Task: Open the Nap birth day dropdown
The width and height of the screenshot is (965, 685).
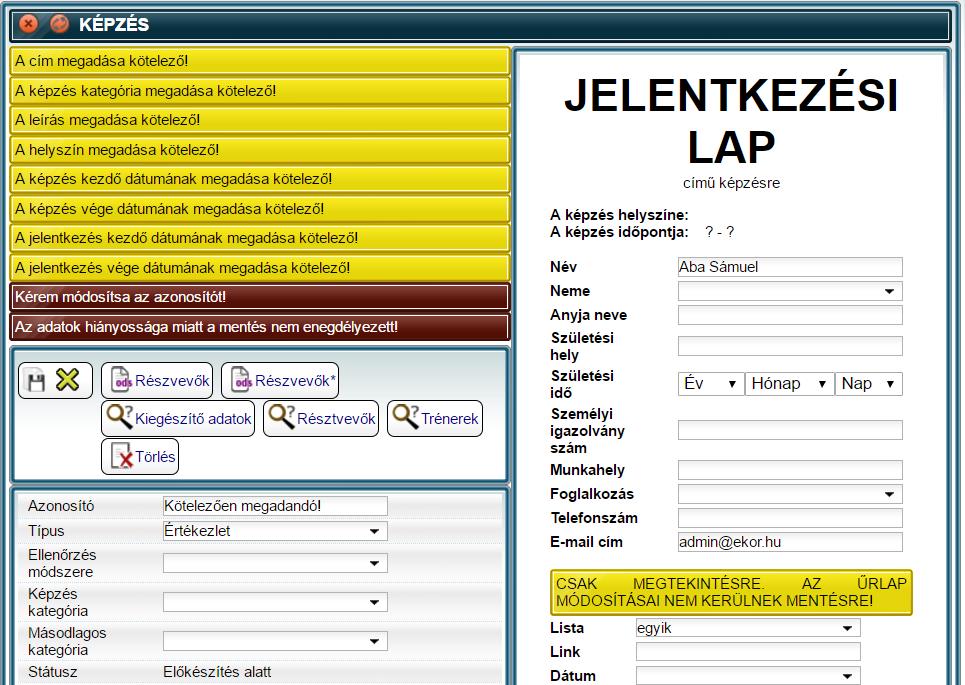Action: [x=869, y=384]
